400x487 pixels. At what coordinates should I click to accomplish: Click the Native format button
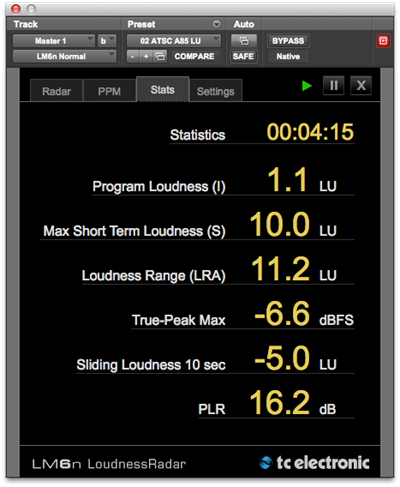[x=288, y=56]
